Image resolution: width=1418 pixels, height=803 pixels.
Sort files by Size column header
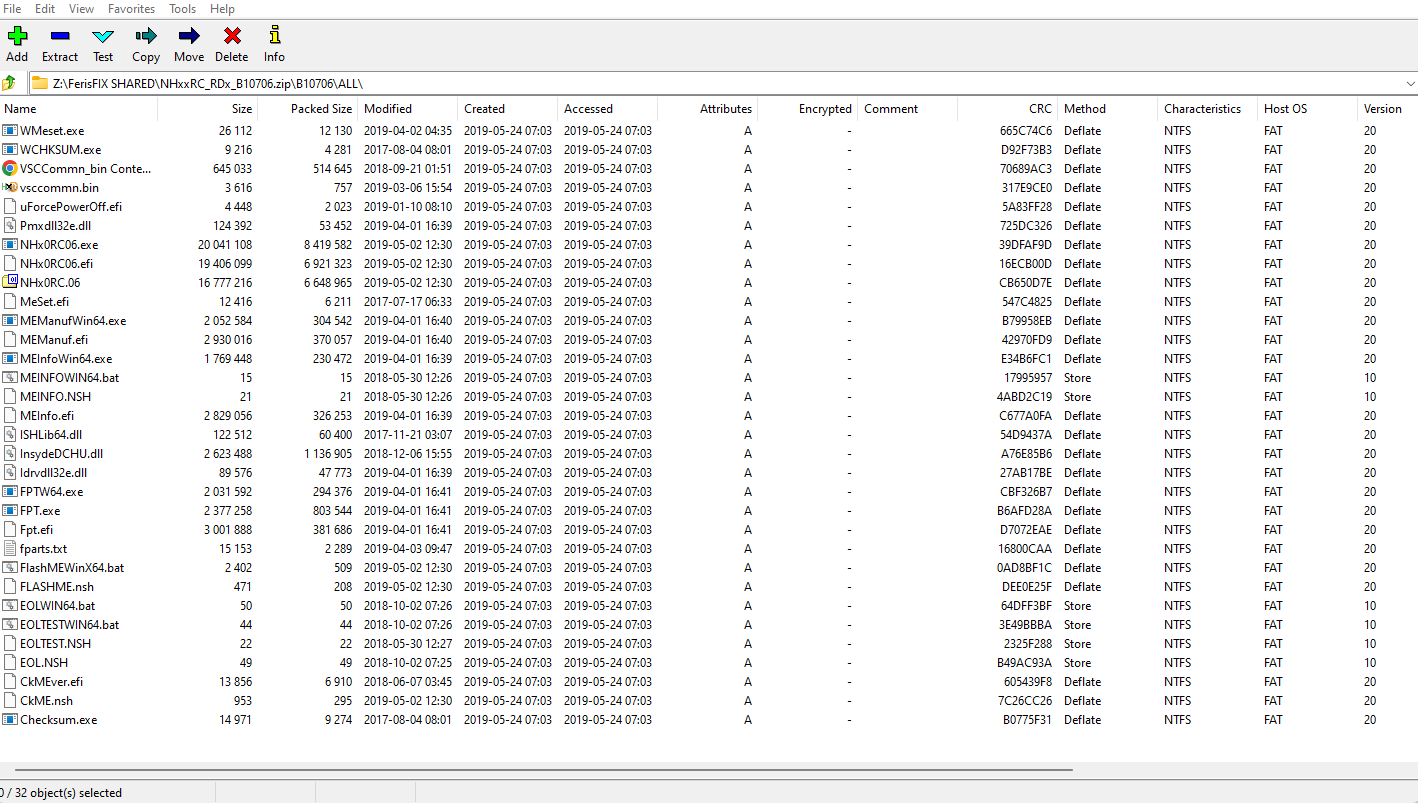(242, 109)
